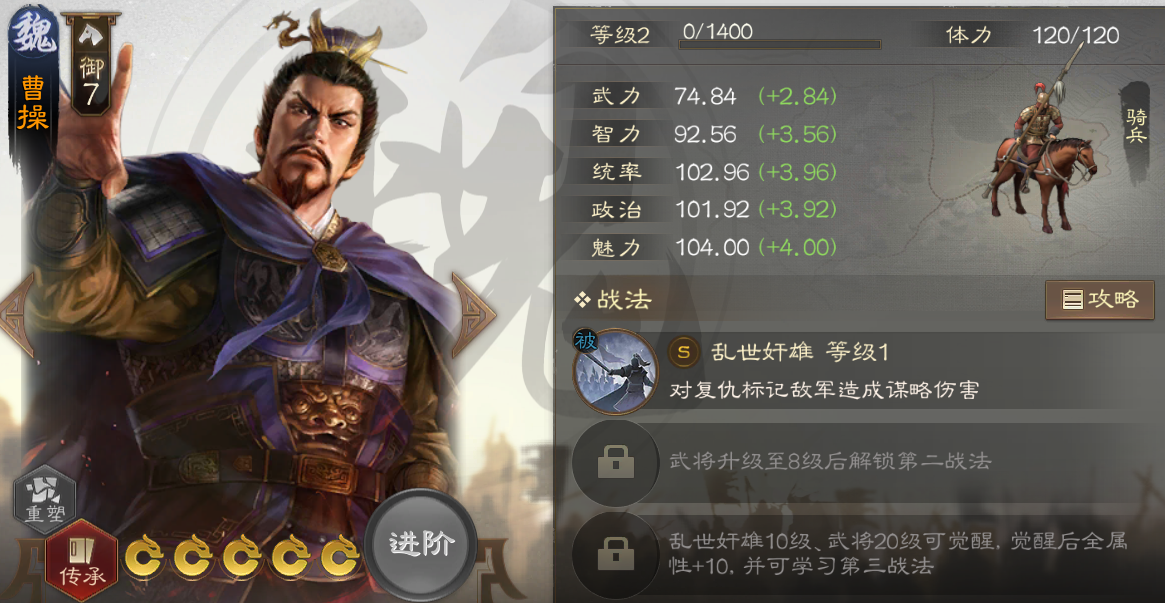1165x603 pixels.
Task: Tap the 体力 stamina value
Action: click(1075, 35)
